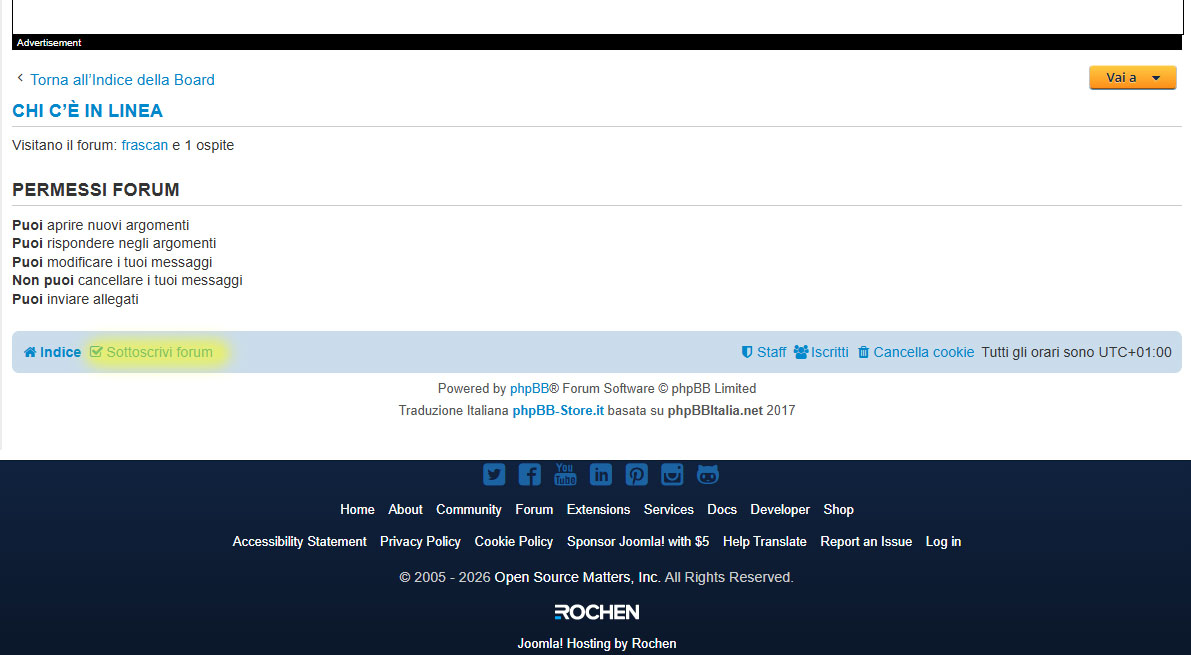The image size is (1191, 655).
Task: Click Sottoscrivi forum link
Action: point(151,352)
